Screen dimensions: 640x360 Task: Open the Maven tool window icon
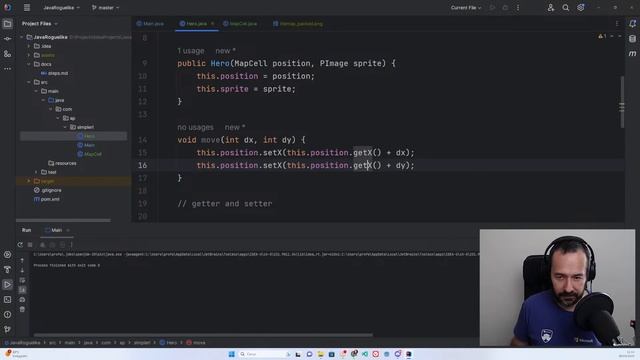632,53
